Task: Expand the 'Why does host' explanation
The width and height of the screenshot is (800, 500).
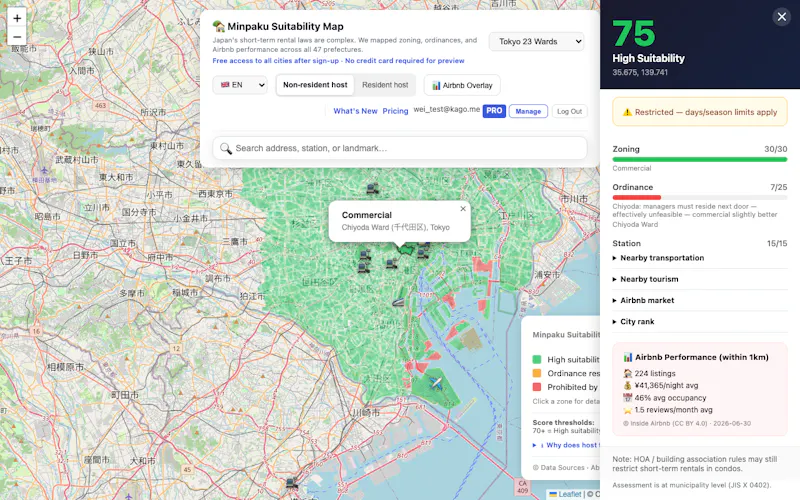Action: pos(566,445)
